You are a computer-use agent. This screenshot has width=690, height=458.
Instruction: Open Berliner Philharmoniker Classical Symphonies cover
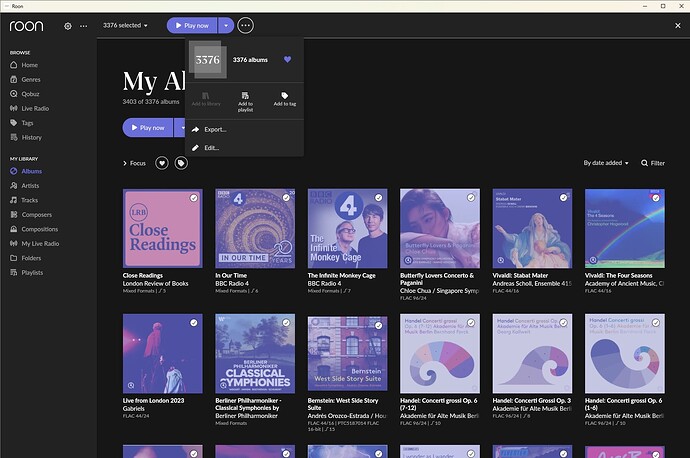(x=255, y=353)
